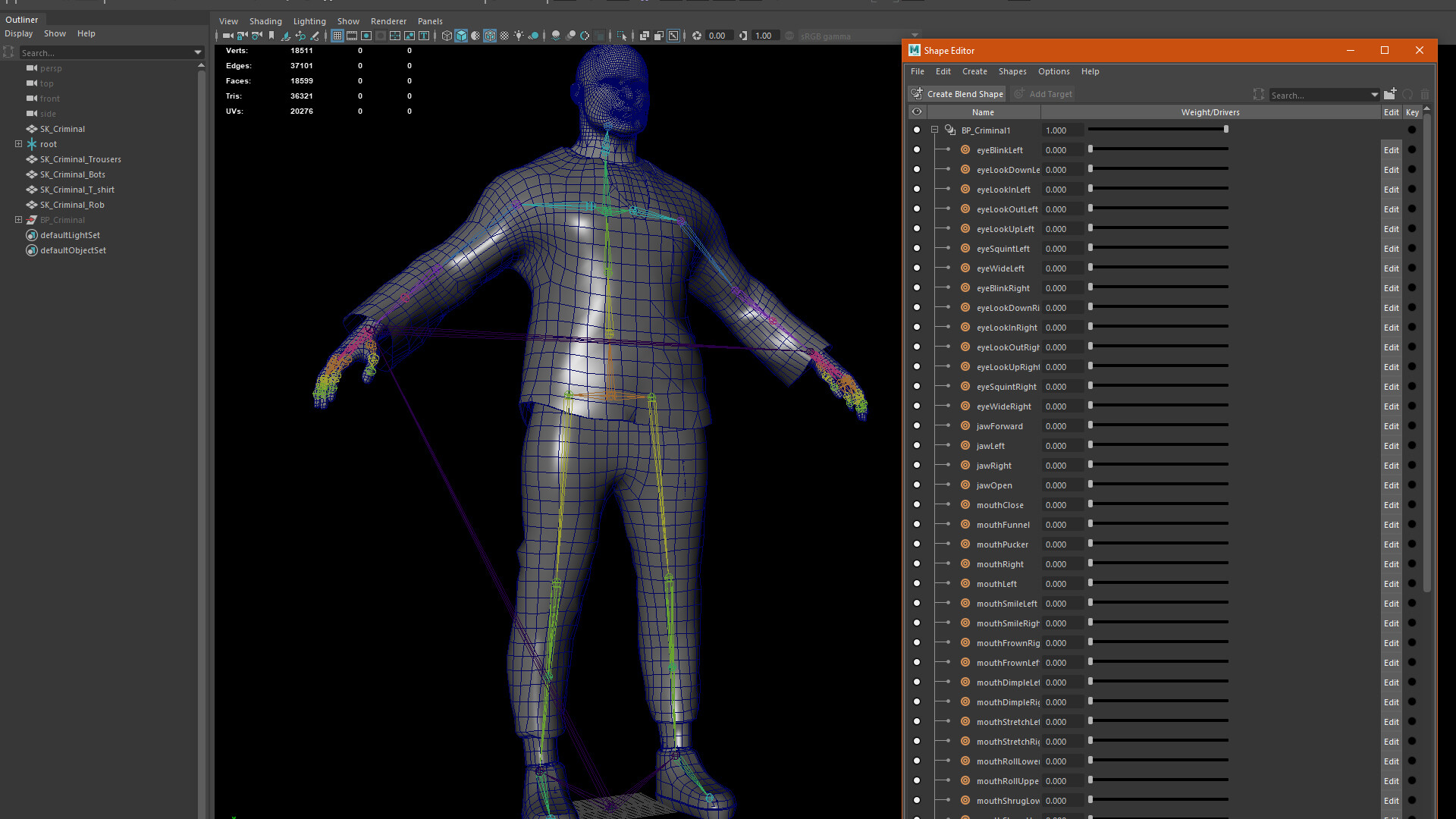Select the 2D Pan/Zoom tool icon
1456x819 pixels.
click(x=300, y=36)
